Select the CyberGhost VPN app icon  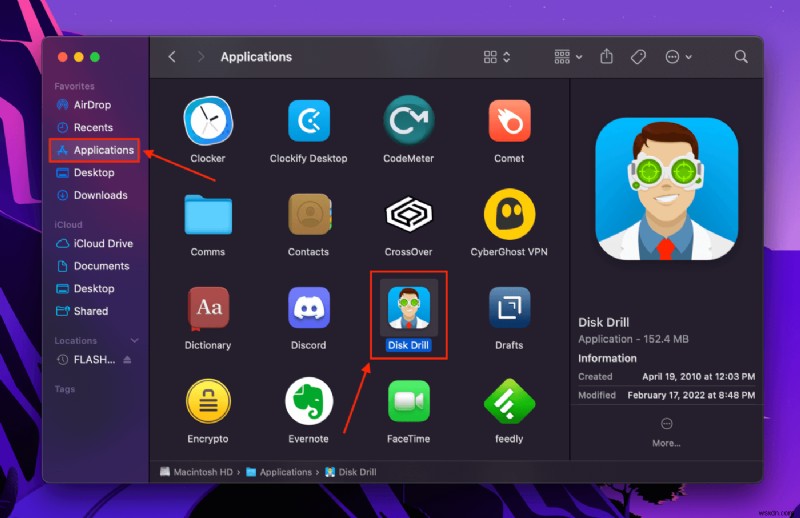[x=509, y=214]
